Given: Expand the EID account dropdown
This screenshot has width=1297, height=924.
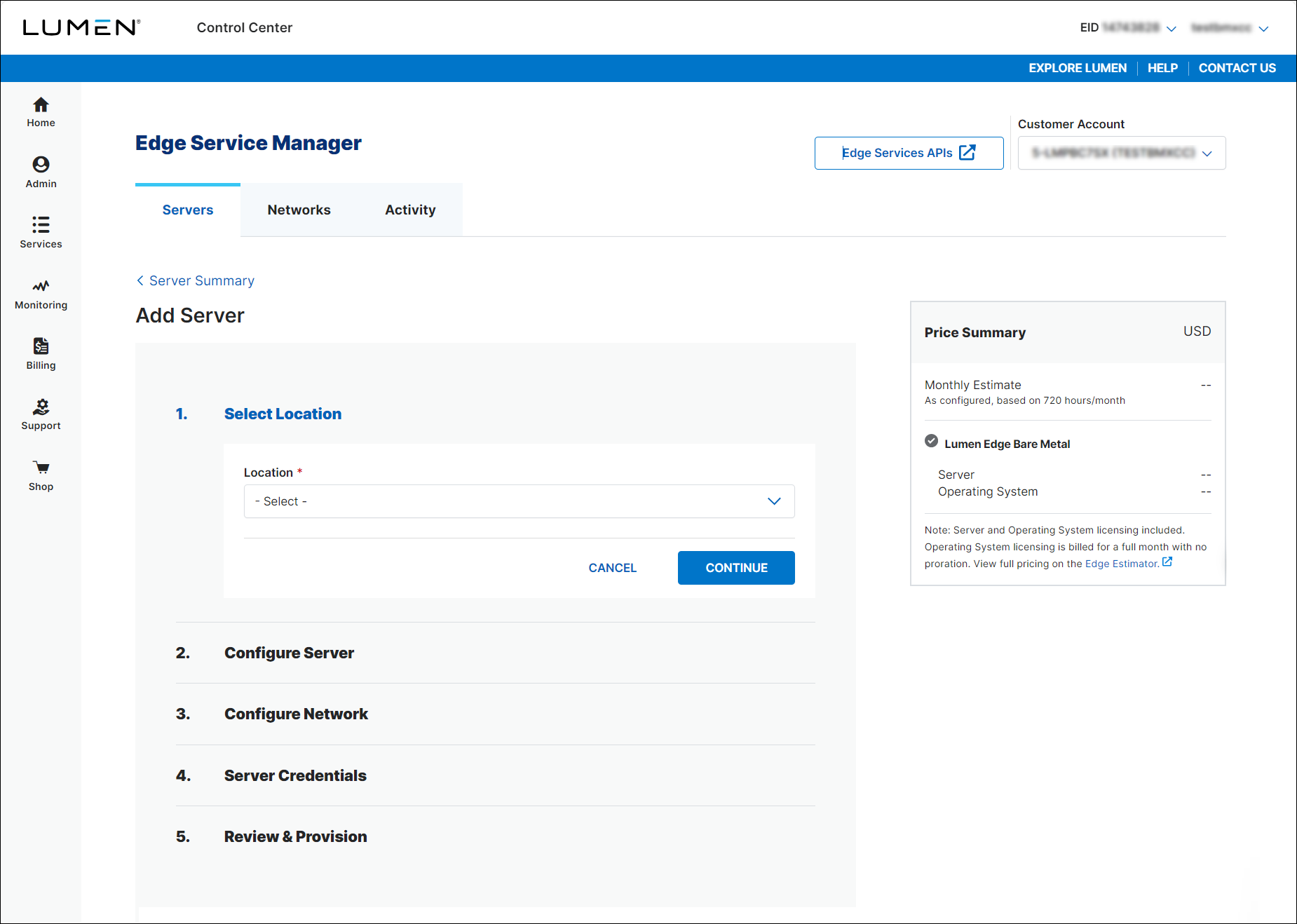Looking at the screenshot, I should (x=1171, y=29).
